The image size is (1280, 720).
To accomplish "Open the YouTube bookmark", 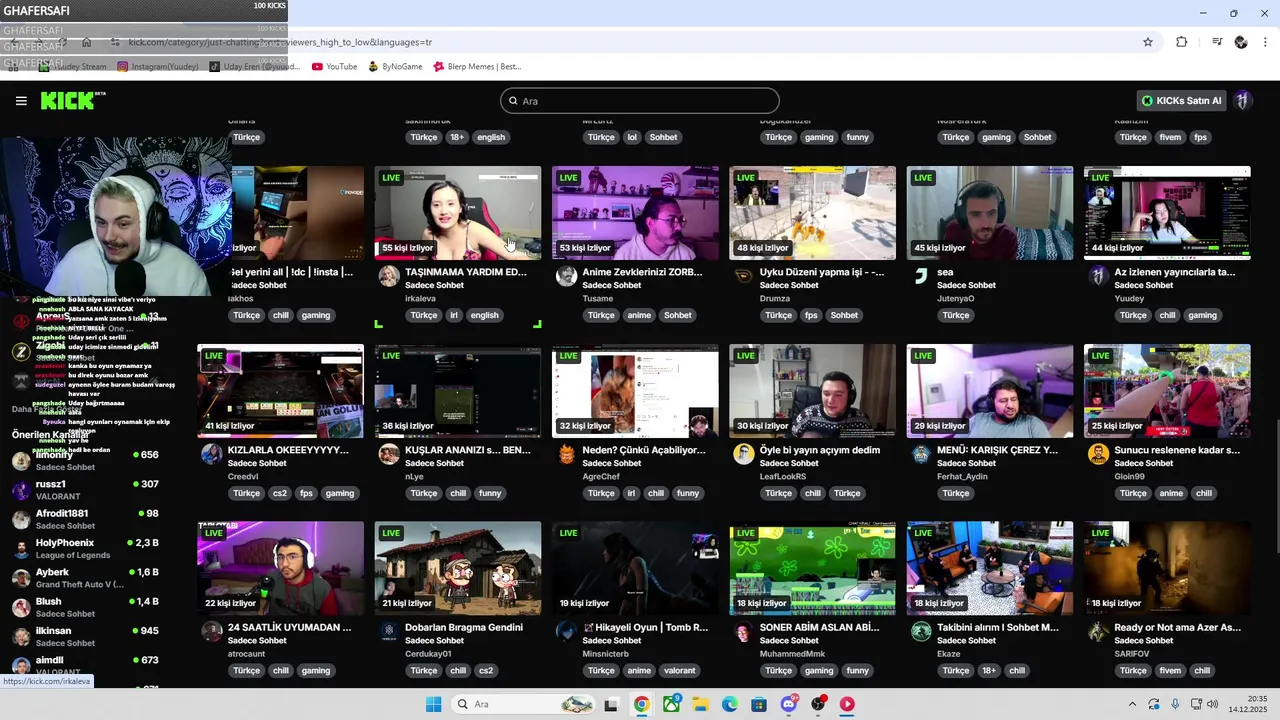I will (x=334, y=66).
